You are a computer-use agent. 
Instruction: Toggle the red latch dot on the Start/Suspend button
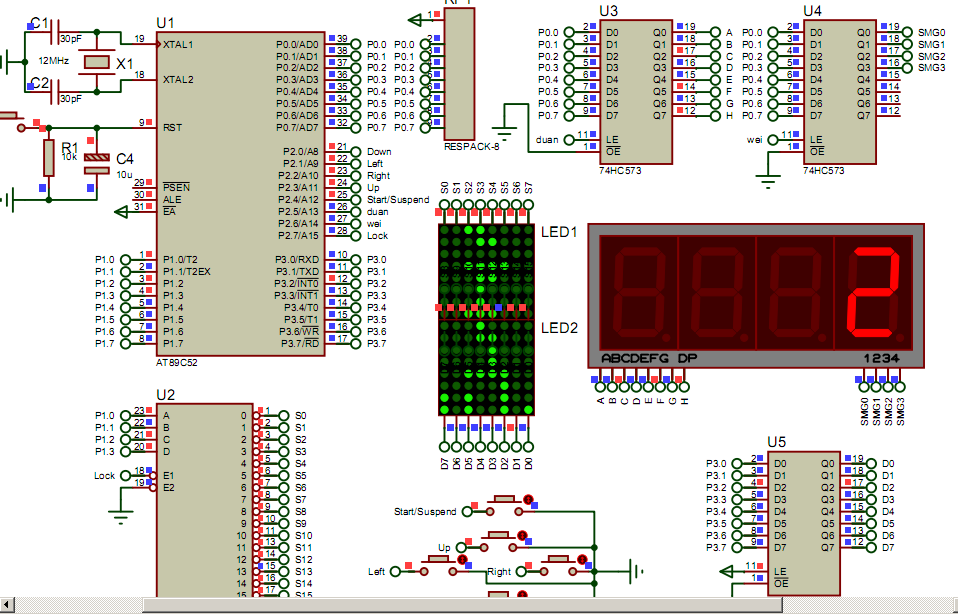point(529,498)
